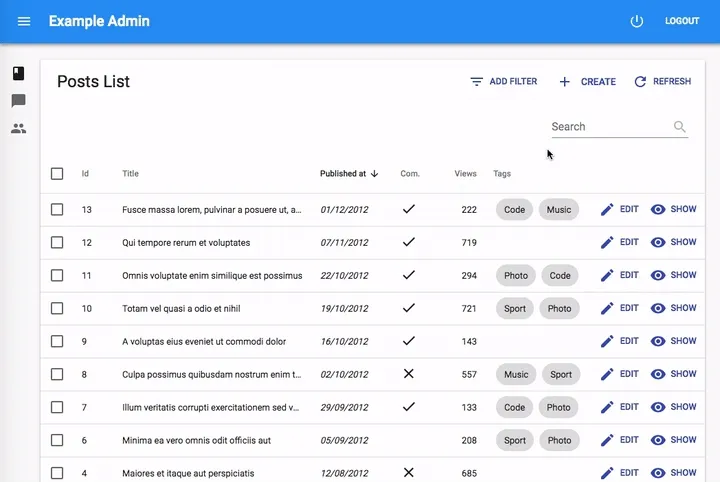
Task: Sort the list by Views column
Action: click(465, 174)
